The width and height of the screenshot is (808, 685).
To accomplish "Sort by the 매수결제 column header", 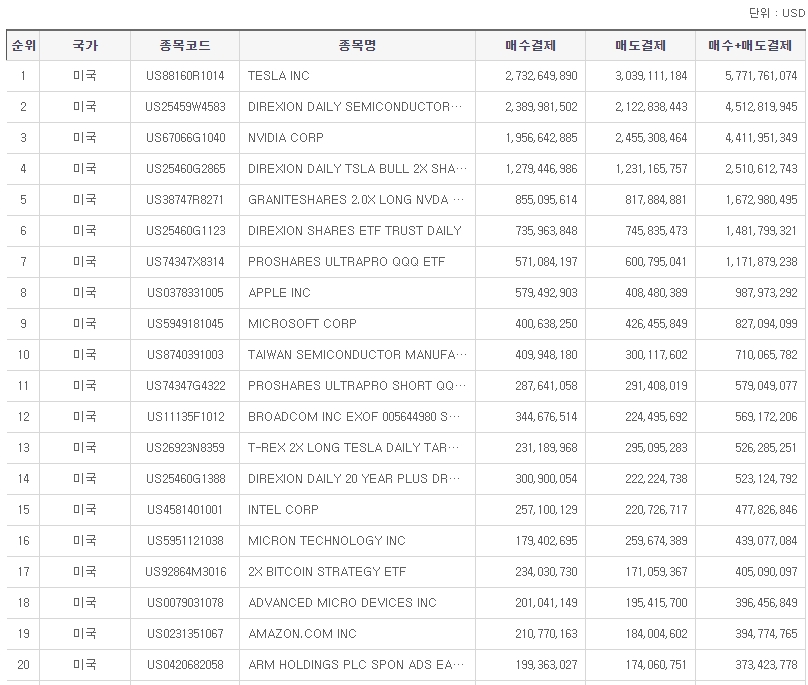I will pyautogui.click(x=528, y=45).
